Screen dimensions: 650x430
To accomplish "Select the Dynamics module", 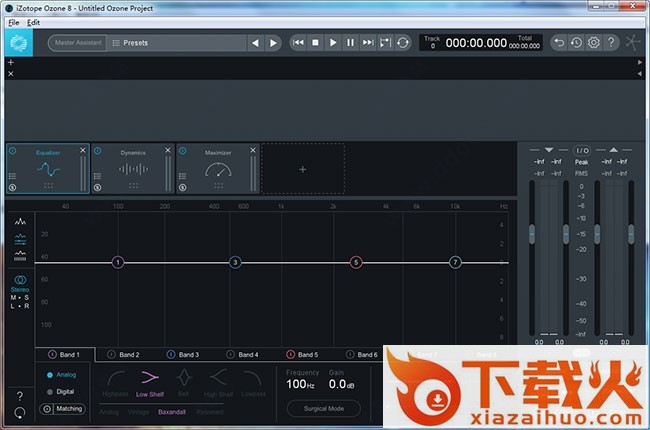I will [133, 169].
